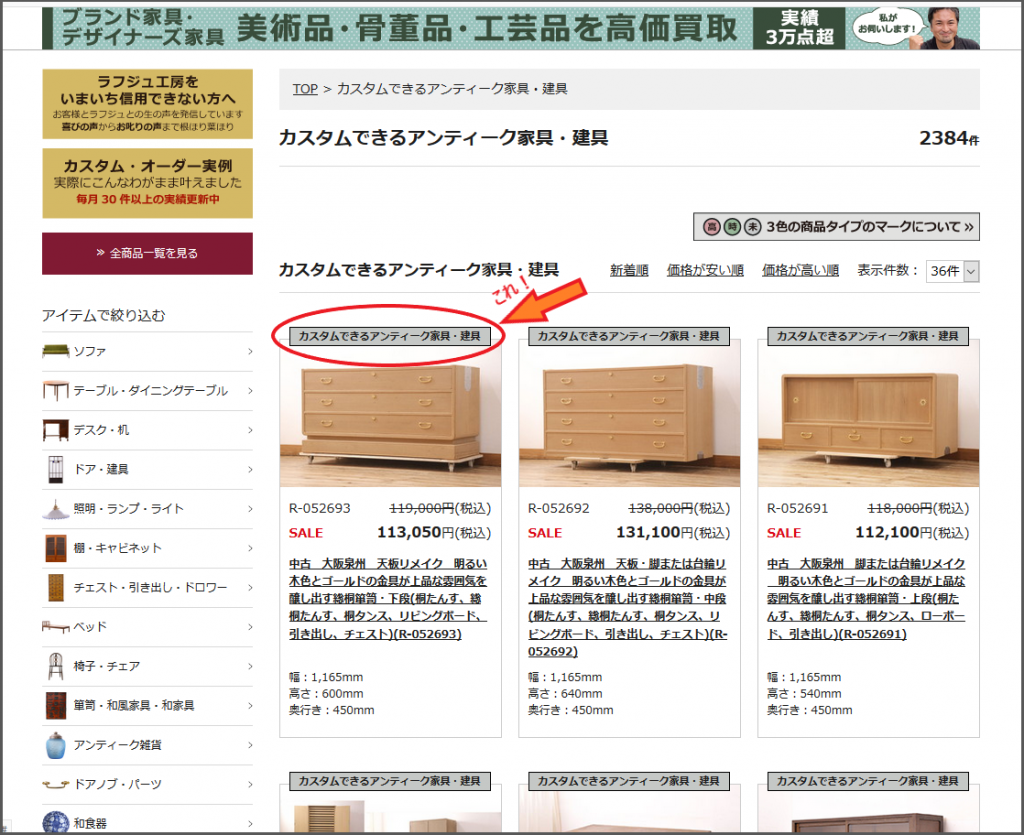The height and width of the screenshot is (835, 1024).
Task: Expand テーブル・ダイニングテーブル category chevron
Action: click(x=250, y=390)
